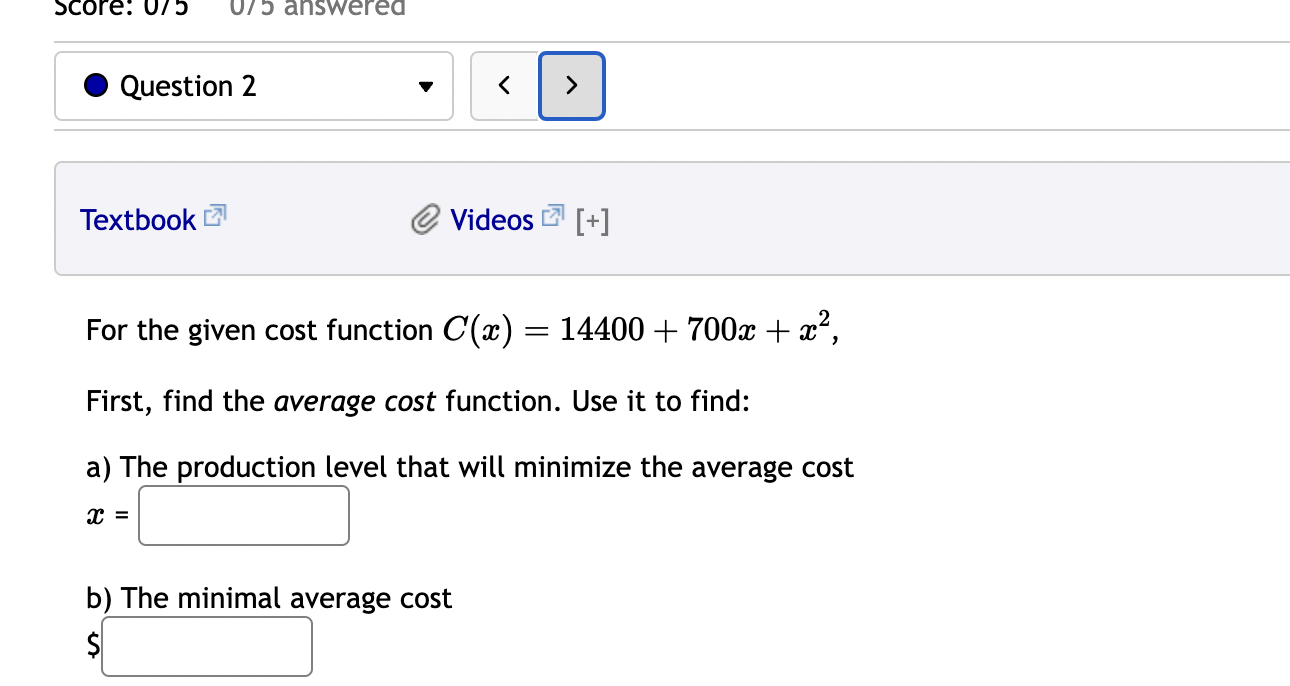Open the Textbook link
This screenshot has width=1290, height=686.
click(x=139, y=219)
